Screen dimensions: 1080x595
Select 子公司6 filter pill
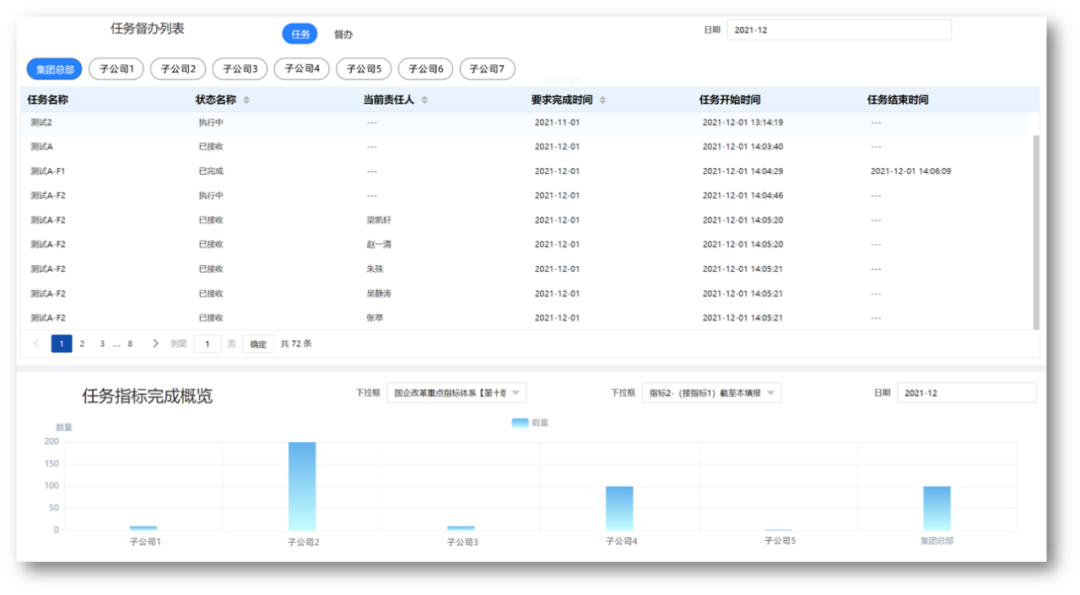[x=426, y=69]
